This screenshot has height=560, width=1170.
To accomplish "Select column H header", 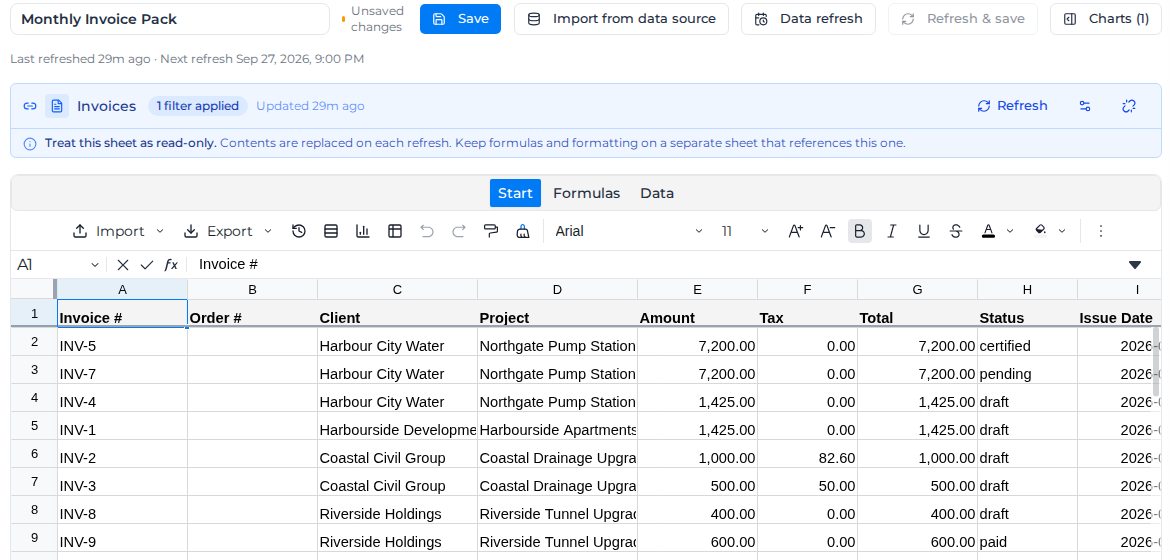I will 1027,290.
